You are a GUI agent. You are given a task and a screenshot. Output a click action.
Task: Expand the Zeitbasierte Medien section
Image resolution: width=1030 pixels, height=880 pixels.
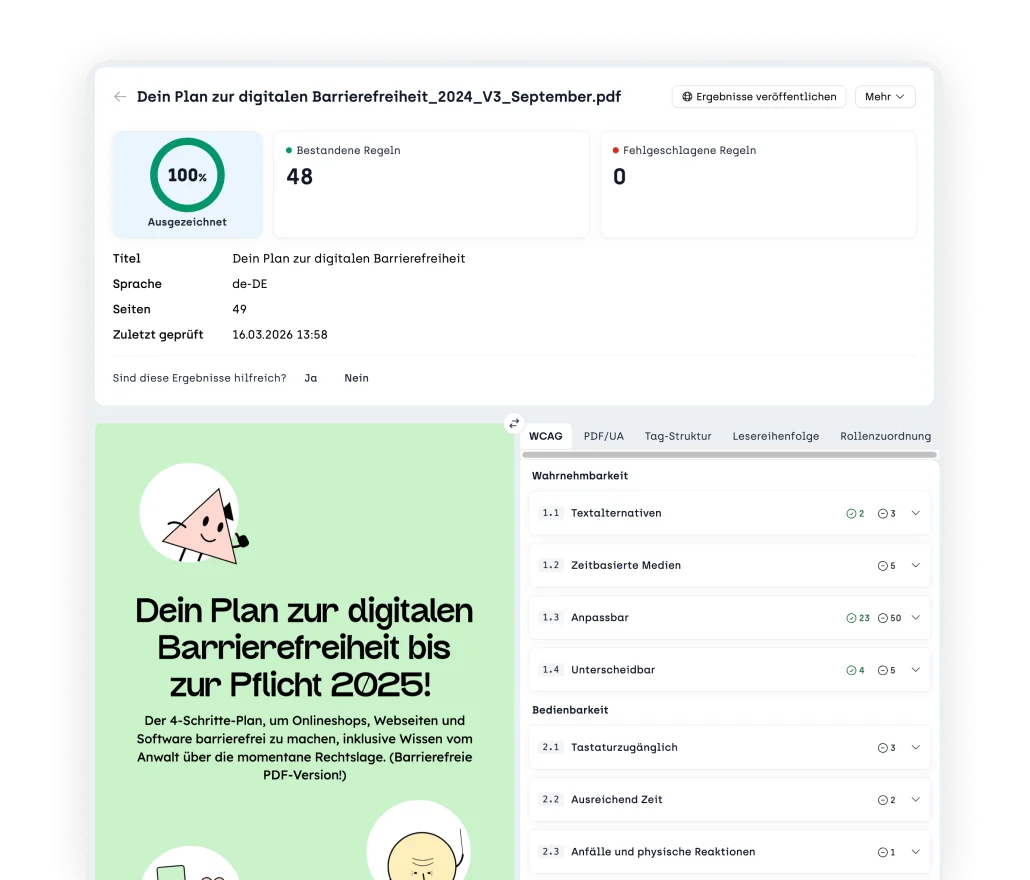point(916,565)
